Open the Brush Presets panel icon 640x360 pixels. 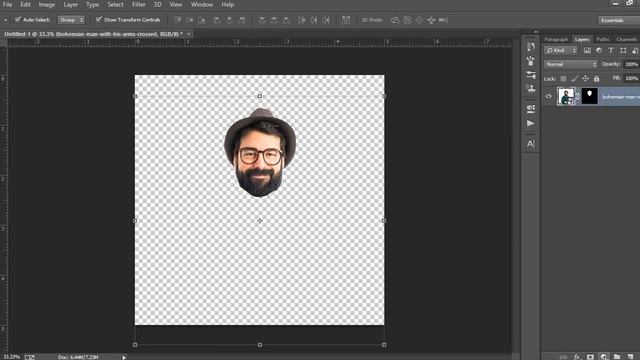[x=531, y=61]
